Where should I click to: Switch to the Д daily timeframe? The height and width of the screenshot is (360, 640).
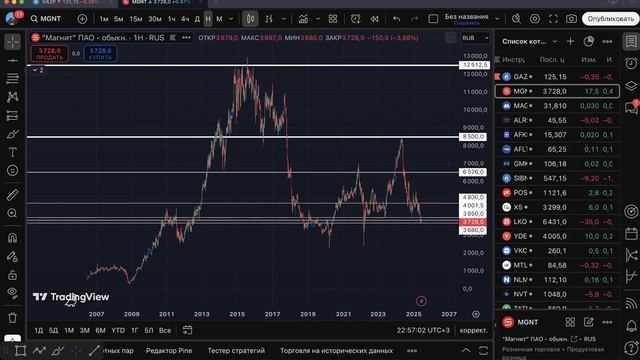point(197,19)
